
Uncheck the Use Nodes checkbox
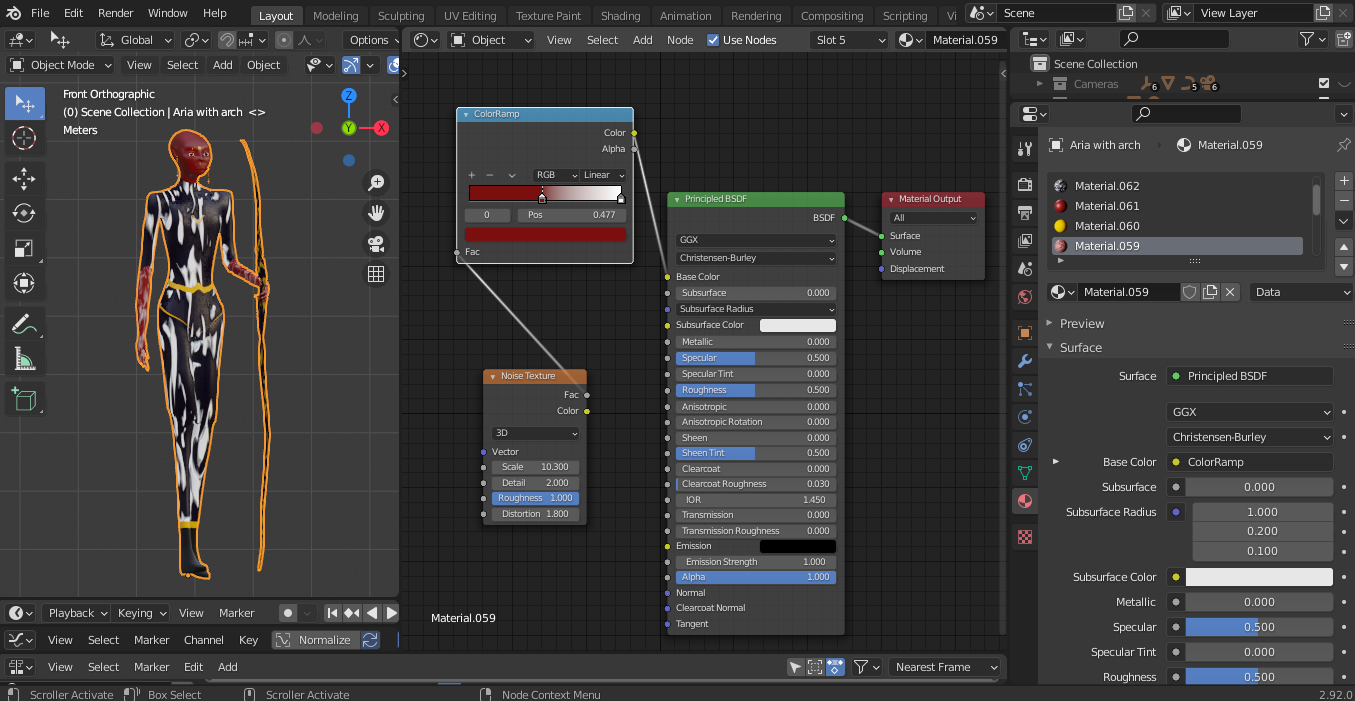pyautogui.click(x=713, y=40)
